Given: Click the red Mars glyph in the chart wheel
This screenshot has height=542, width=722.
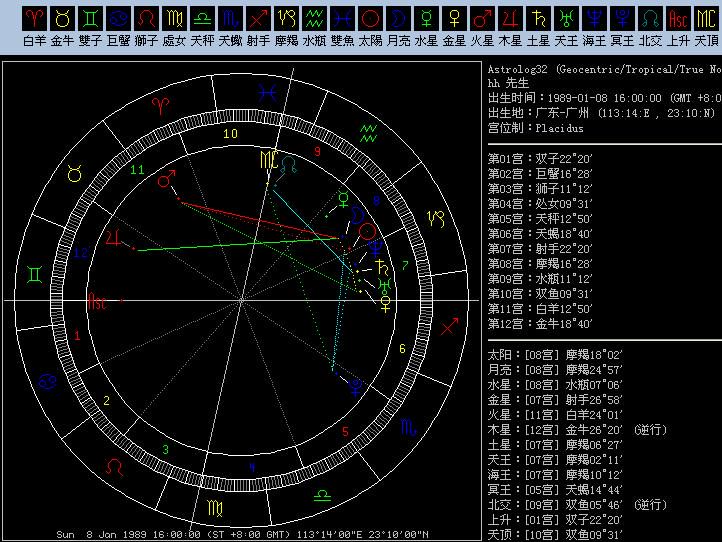Looking at the screenshot, I should tap(167, 180).
